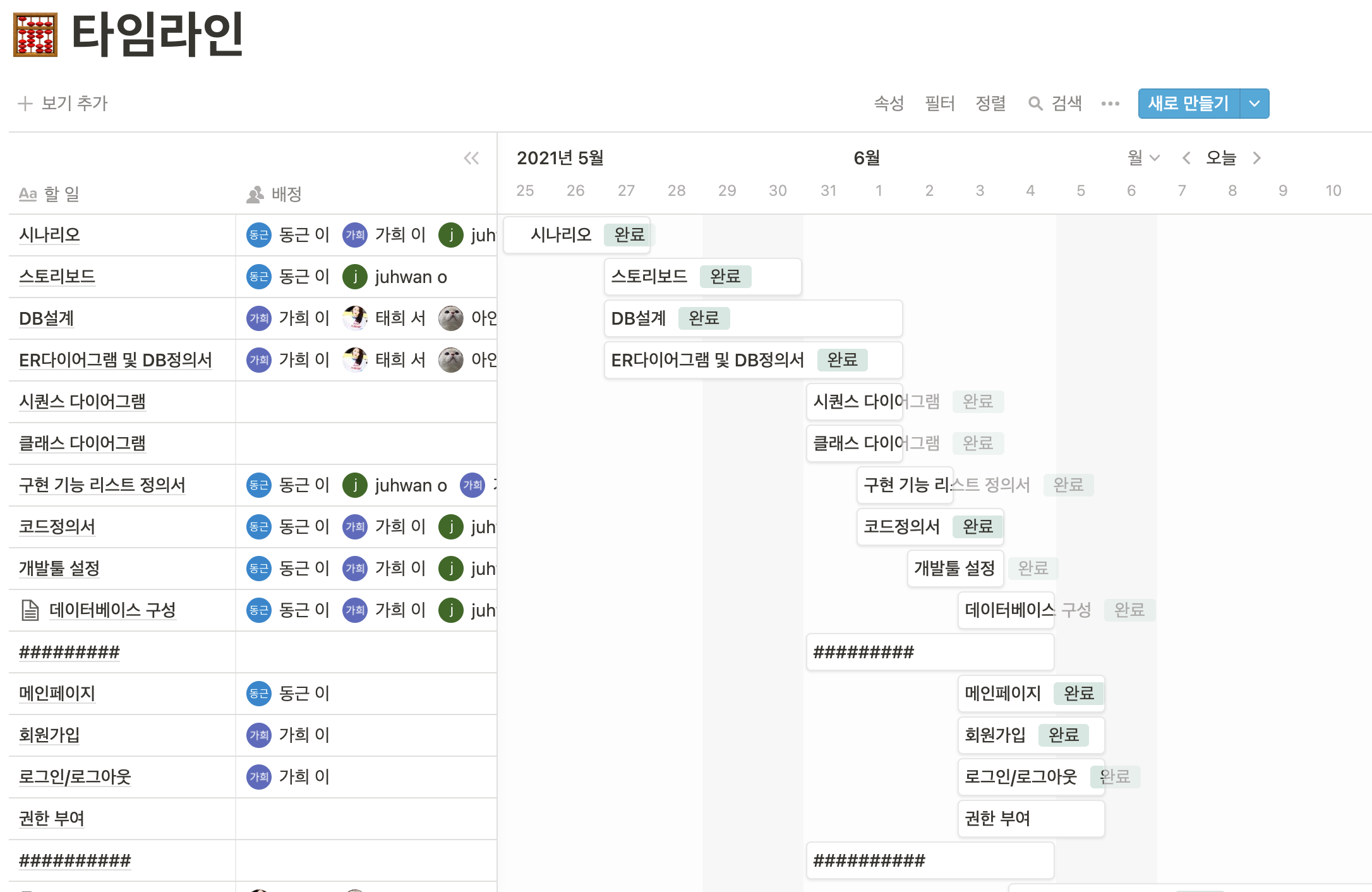Open the three-dots more options menu

(x=1110, y=104)
